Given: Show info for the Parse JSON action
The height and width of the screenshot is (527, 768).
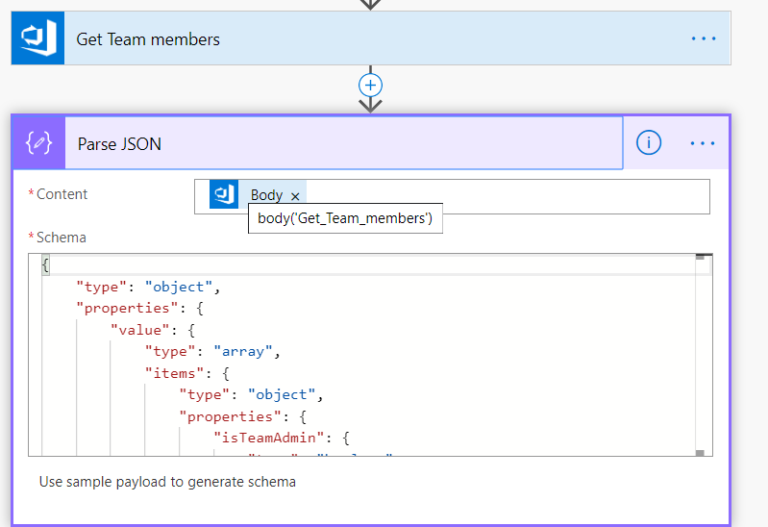Looking at the screenshot, I should point(648,143).
